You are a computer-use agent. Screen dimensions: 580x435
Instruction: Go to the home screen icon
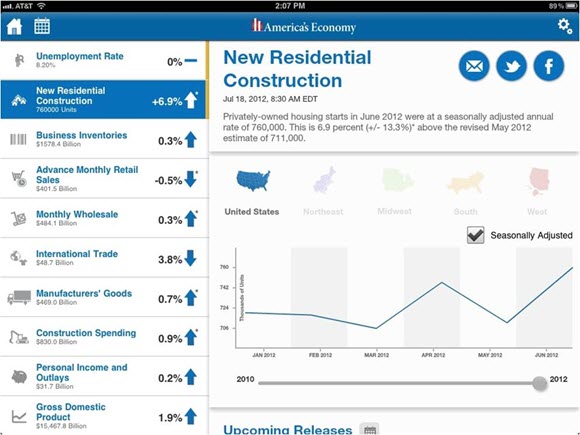coord(14,27)
